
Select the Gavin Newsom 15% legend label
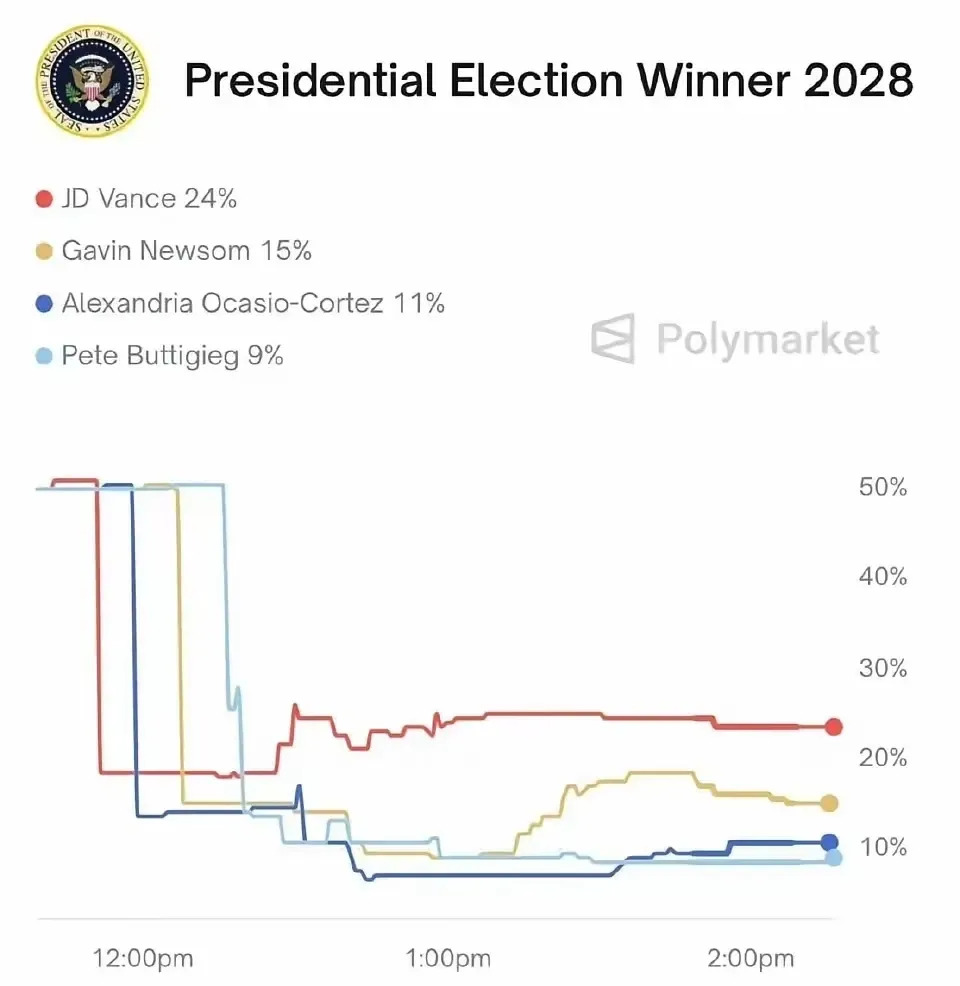coord(186,250)
